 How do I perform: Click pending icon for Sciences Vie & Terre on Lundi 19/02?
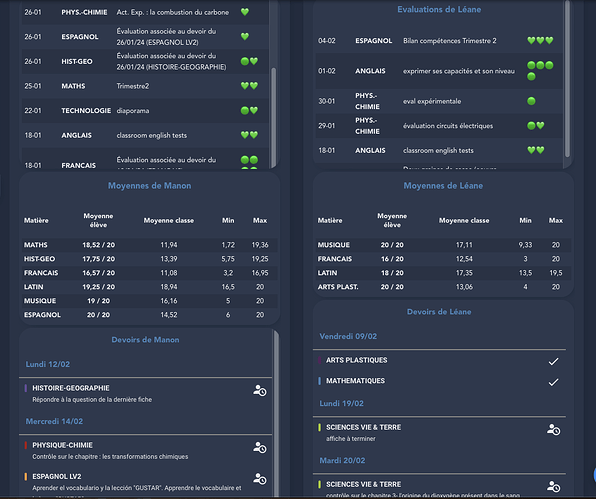[553, 429]
